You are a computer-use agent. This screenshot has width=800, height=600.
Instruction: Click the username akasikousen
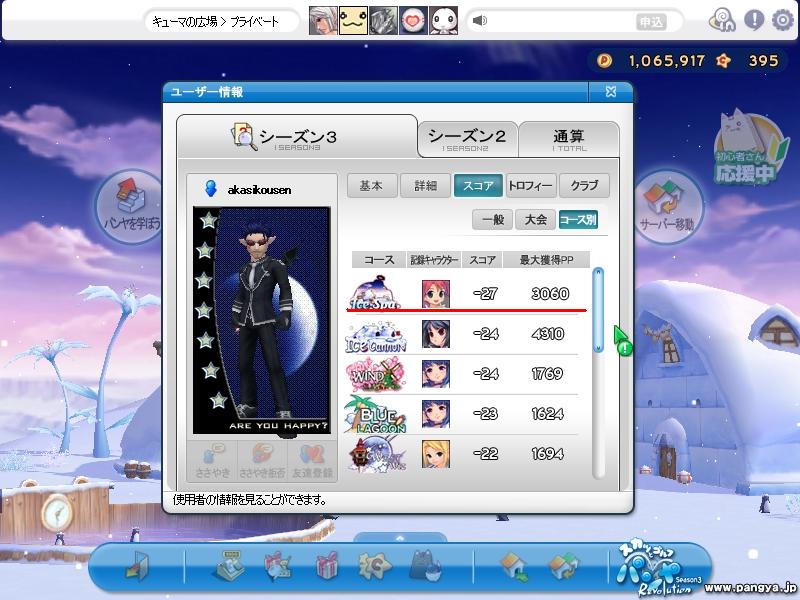(x=259, y=190)
